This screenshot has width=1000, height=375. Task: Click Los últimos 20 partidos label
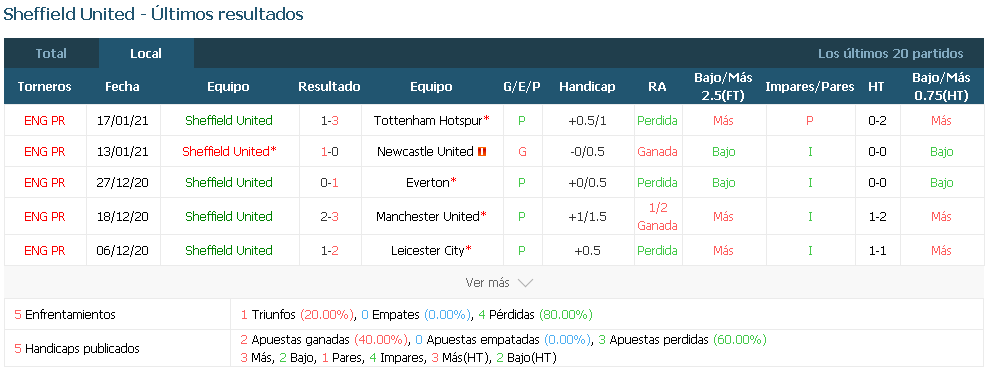(x=890, y=54)
